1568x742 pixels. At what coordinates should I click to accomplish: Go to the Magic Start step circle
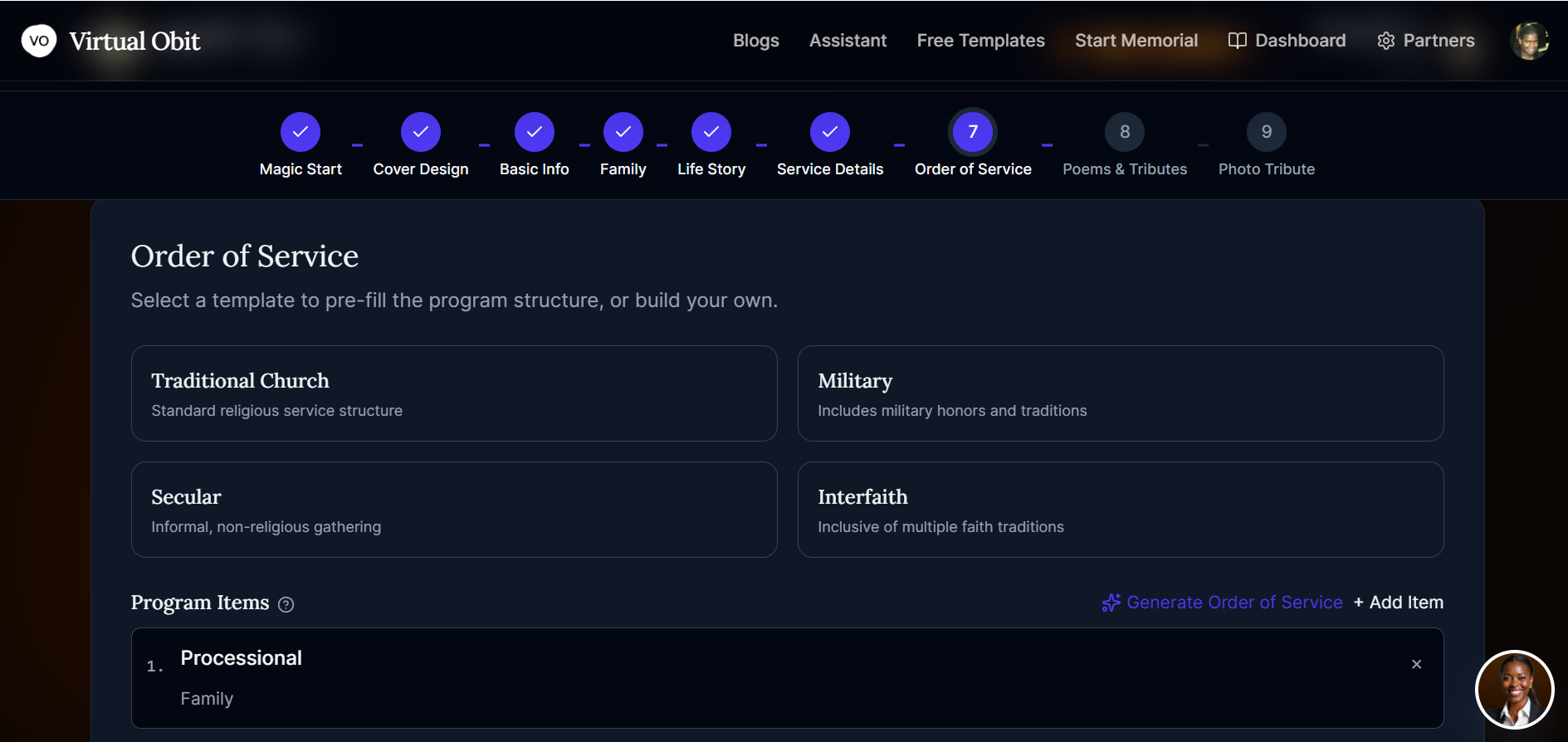coord(300,132)
